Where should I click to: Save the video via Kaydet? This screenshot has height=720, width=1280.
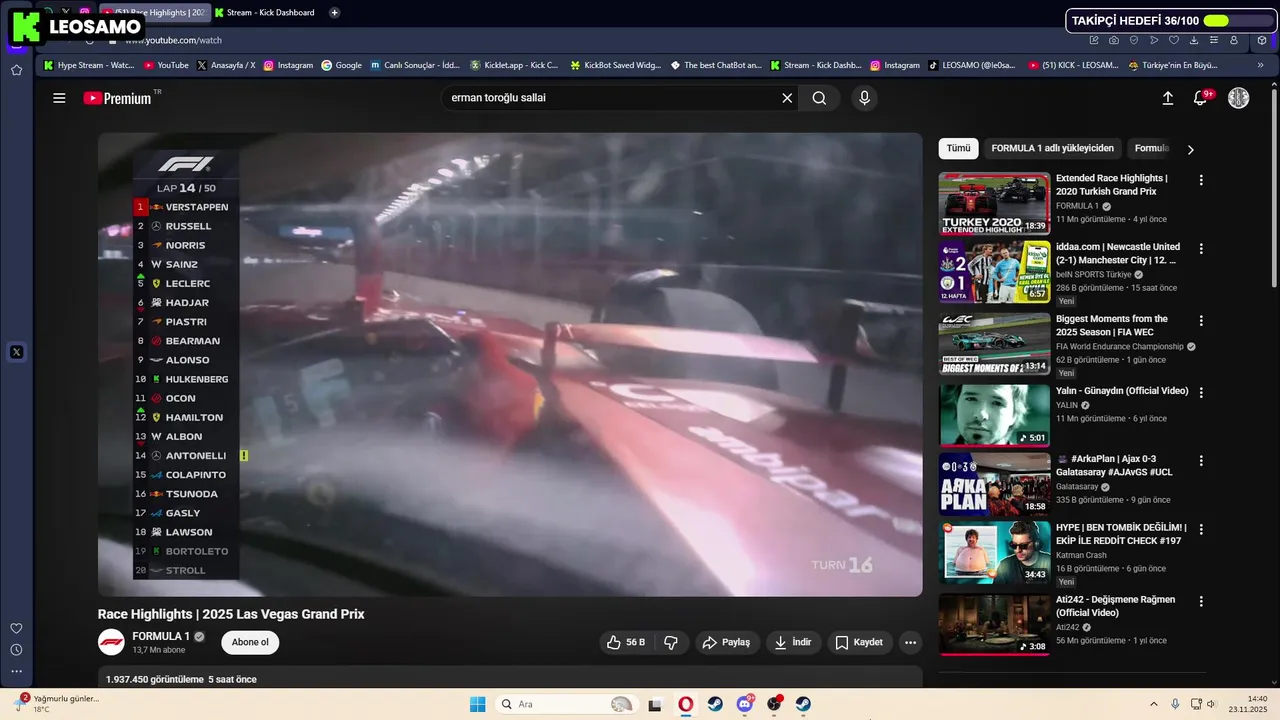click(859, 642)
